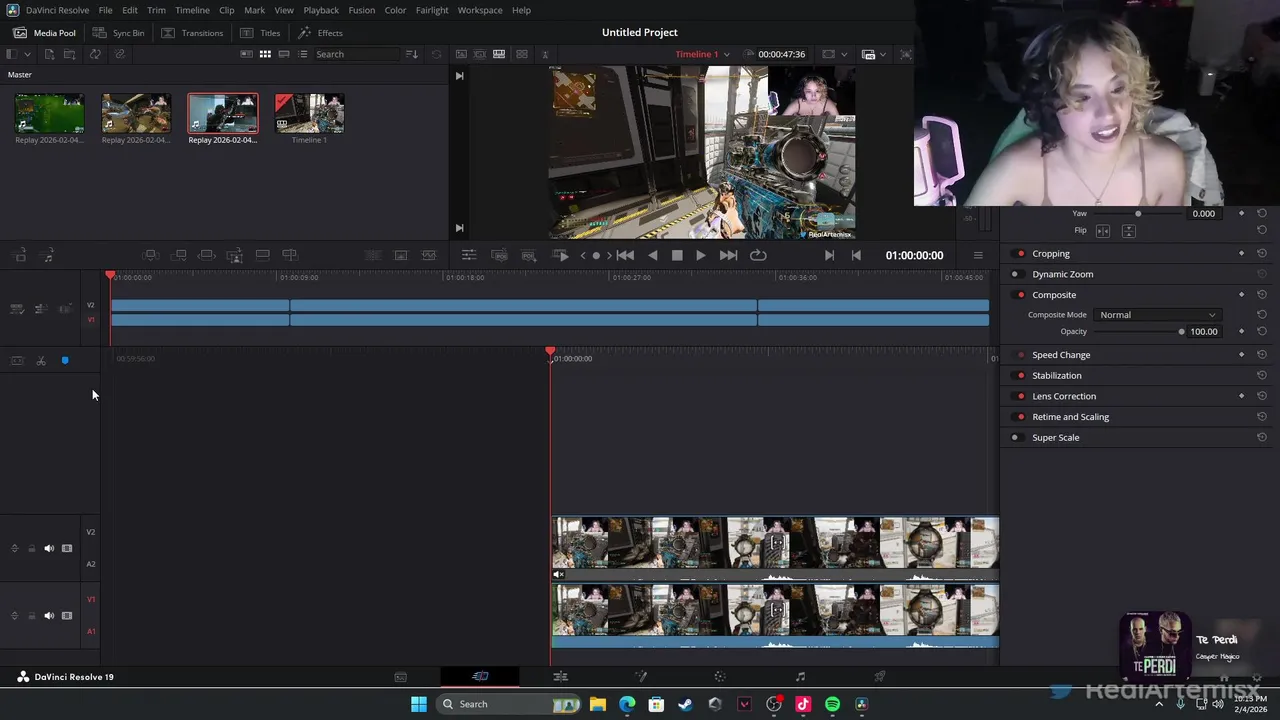Switch Media Pool to list view
This screenshot has width=1280, height=720.
click(x=303, y=54)
